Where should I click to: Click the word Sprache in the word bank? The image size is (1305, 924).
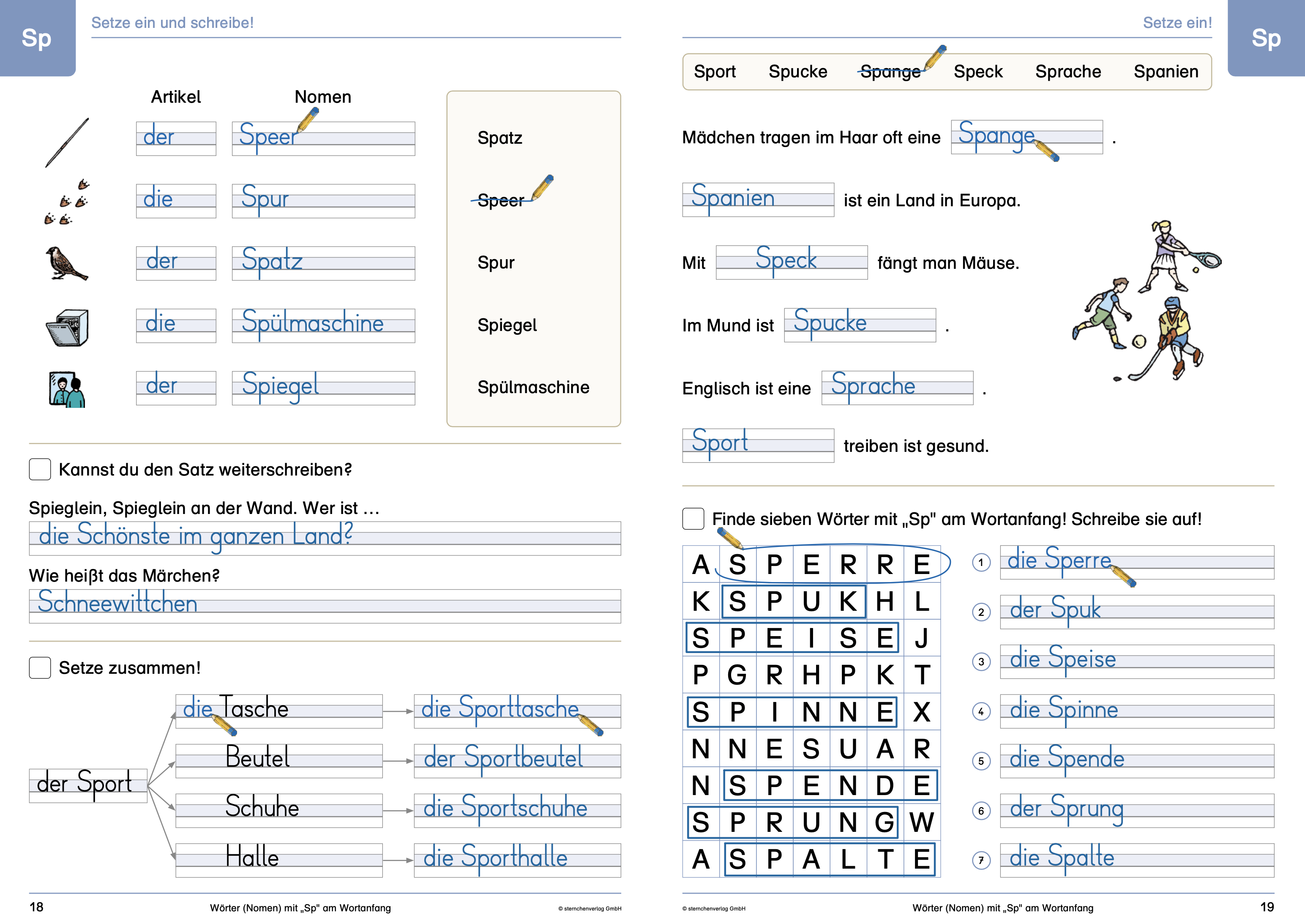(x=1068, y=72)
